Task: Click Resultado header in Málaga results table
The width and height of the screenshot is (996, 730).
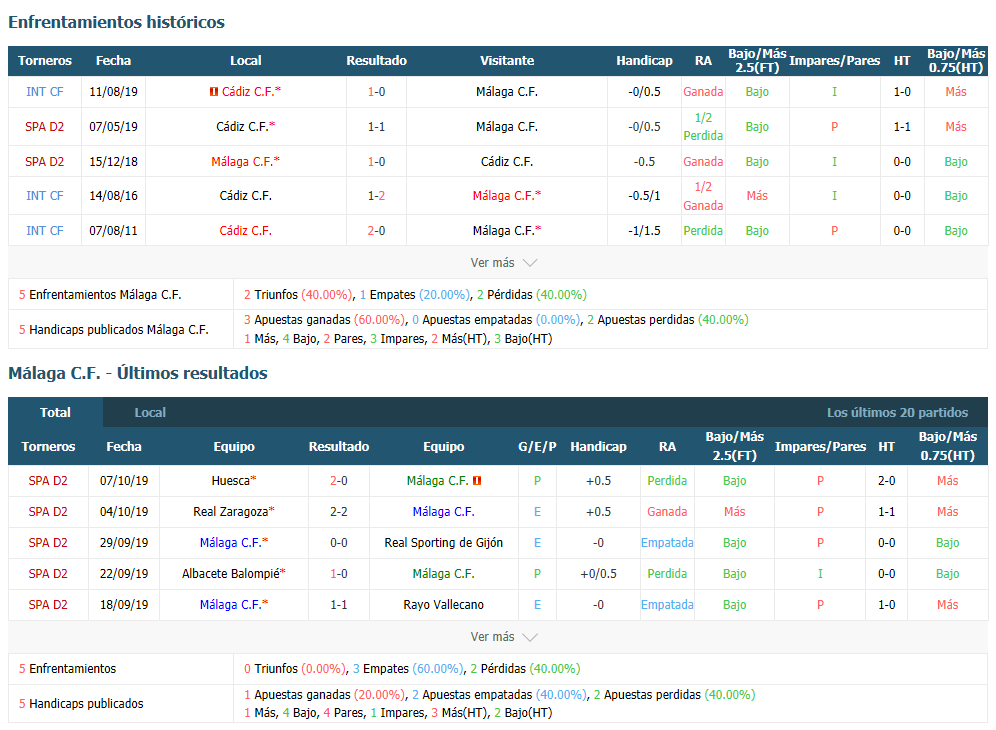Action: tap(339, 447)
